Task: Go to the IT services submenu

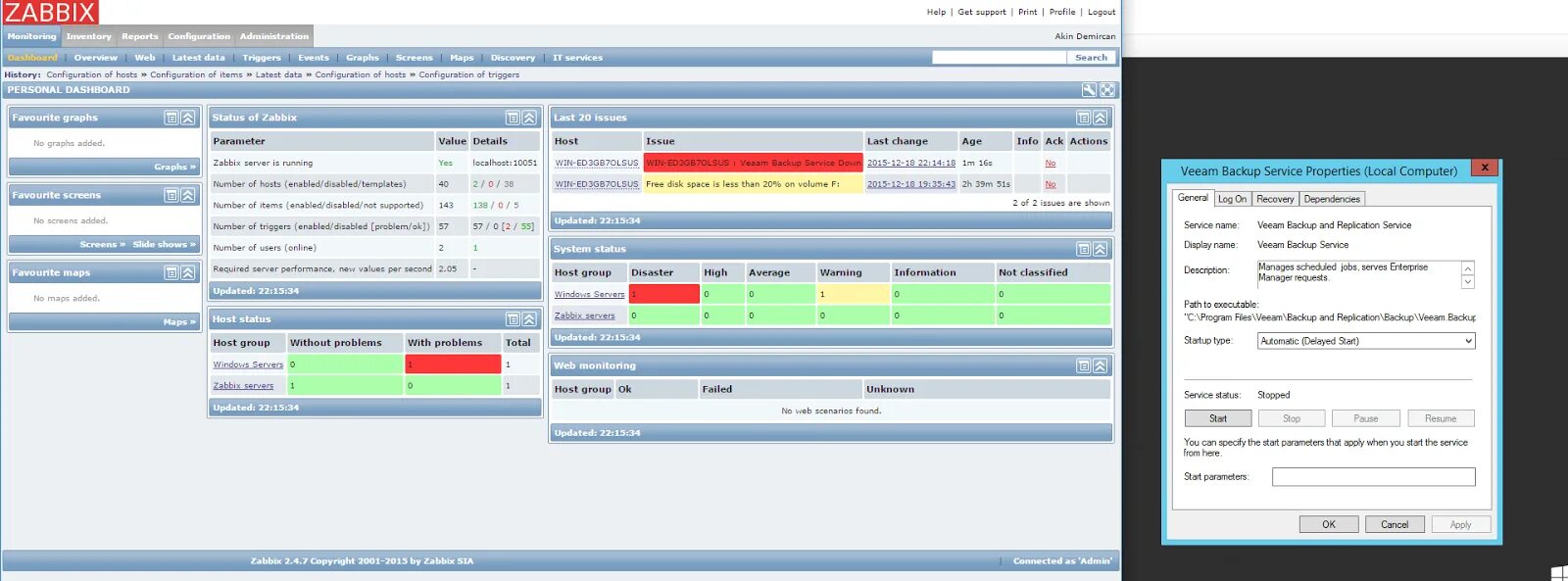Action: 577,58
